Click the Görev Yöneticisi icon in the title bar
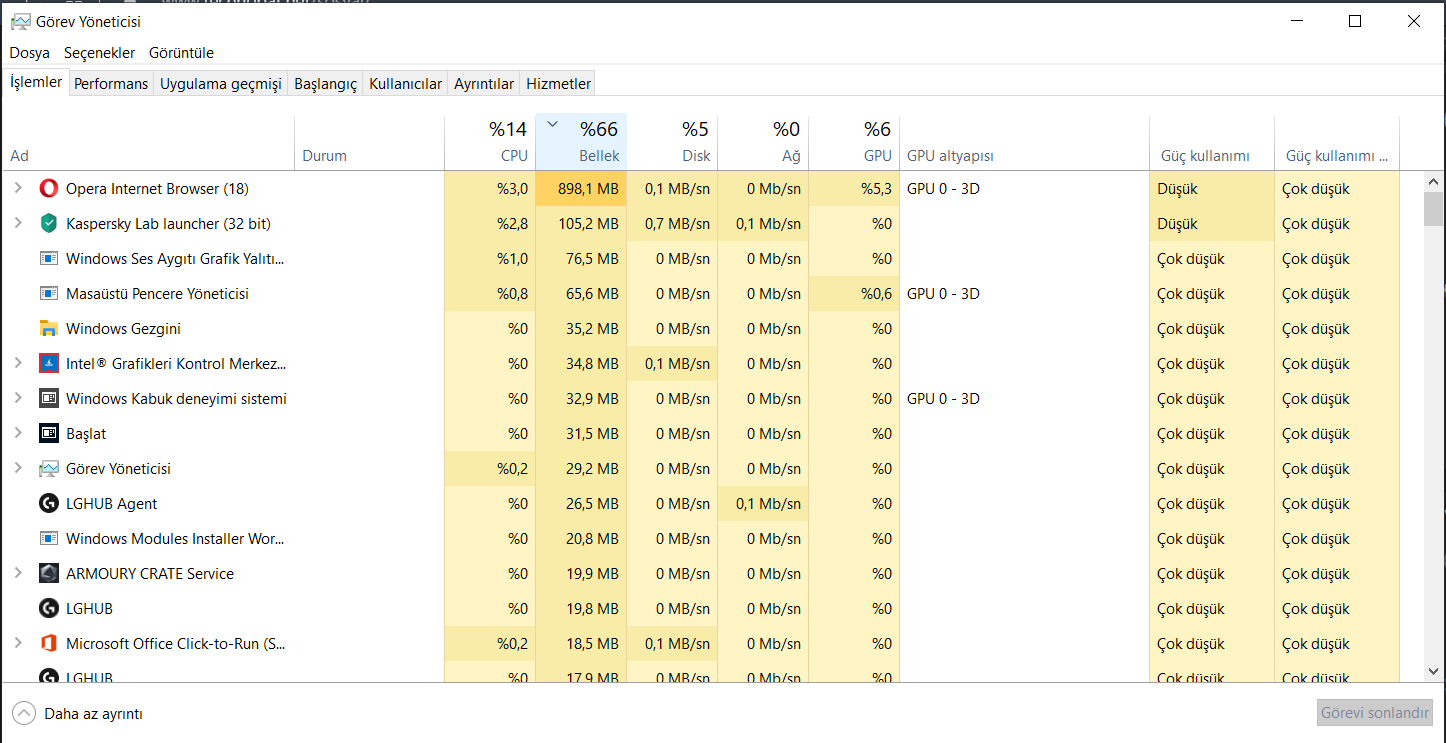1446x743 pixels. pyautogui.click(x=19, y=21)
